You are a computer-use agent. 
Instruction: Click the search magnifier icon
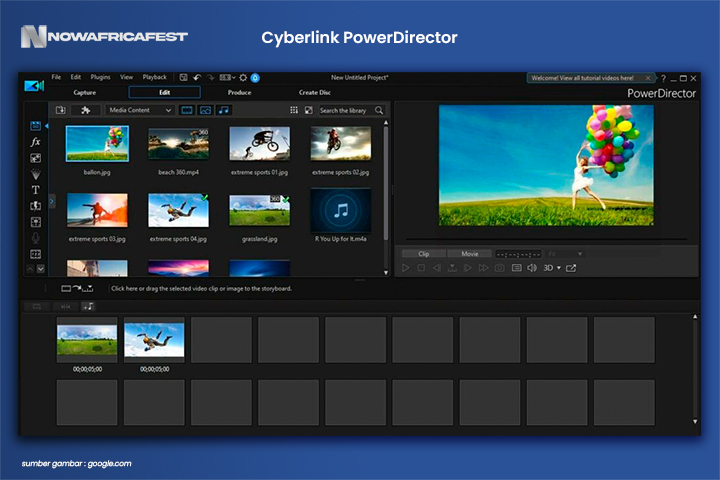(x=379, y=110)
